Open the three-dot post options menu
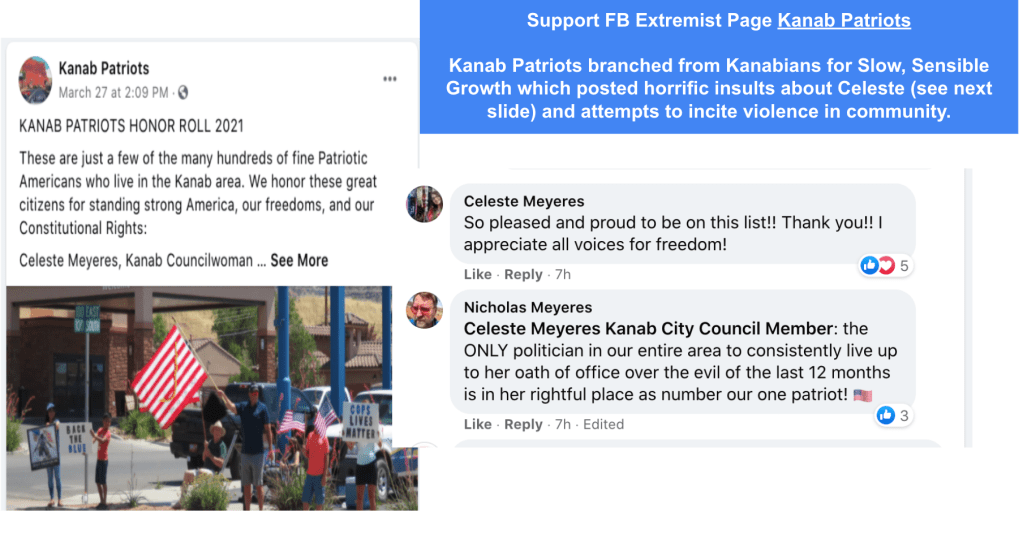 tap(389, 79)
